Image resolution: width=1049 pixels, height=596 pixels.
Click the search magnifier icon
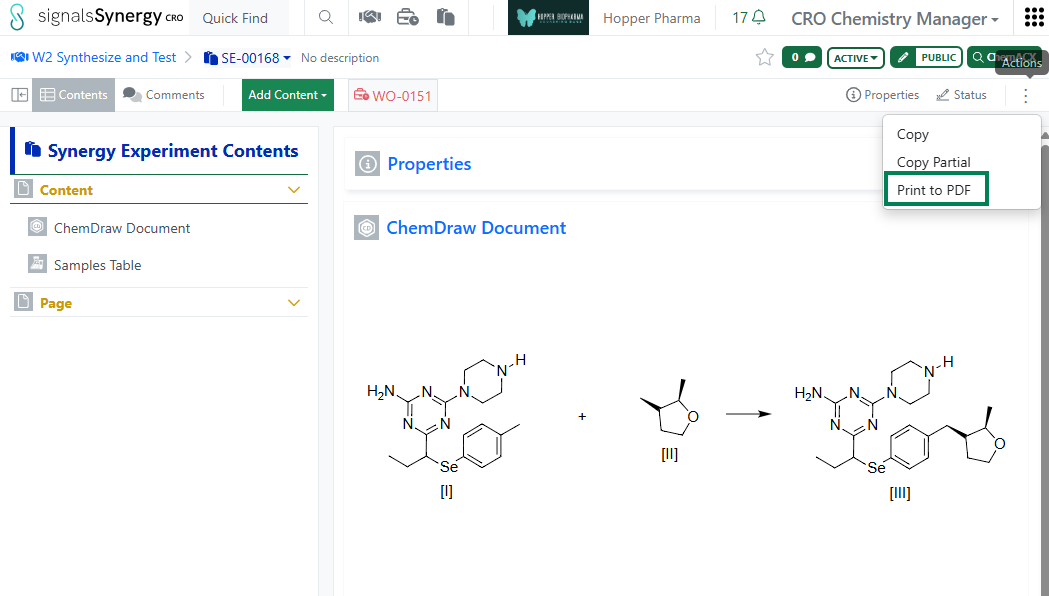click(326, 17)
